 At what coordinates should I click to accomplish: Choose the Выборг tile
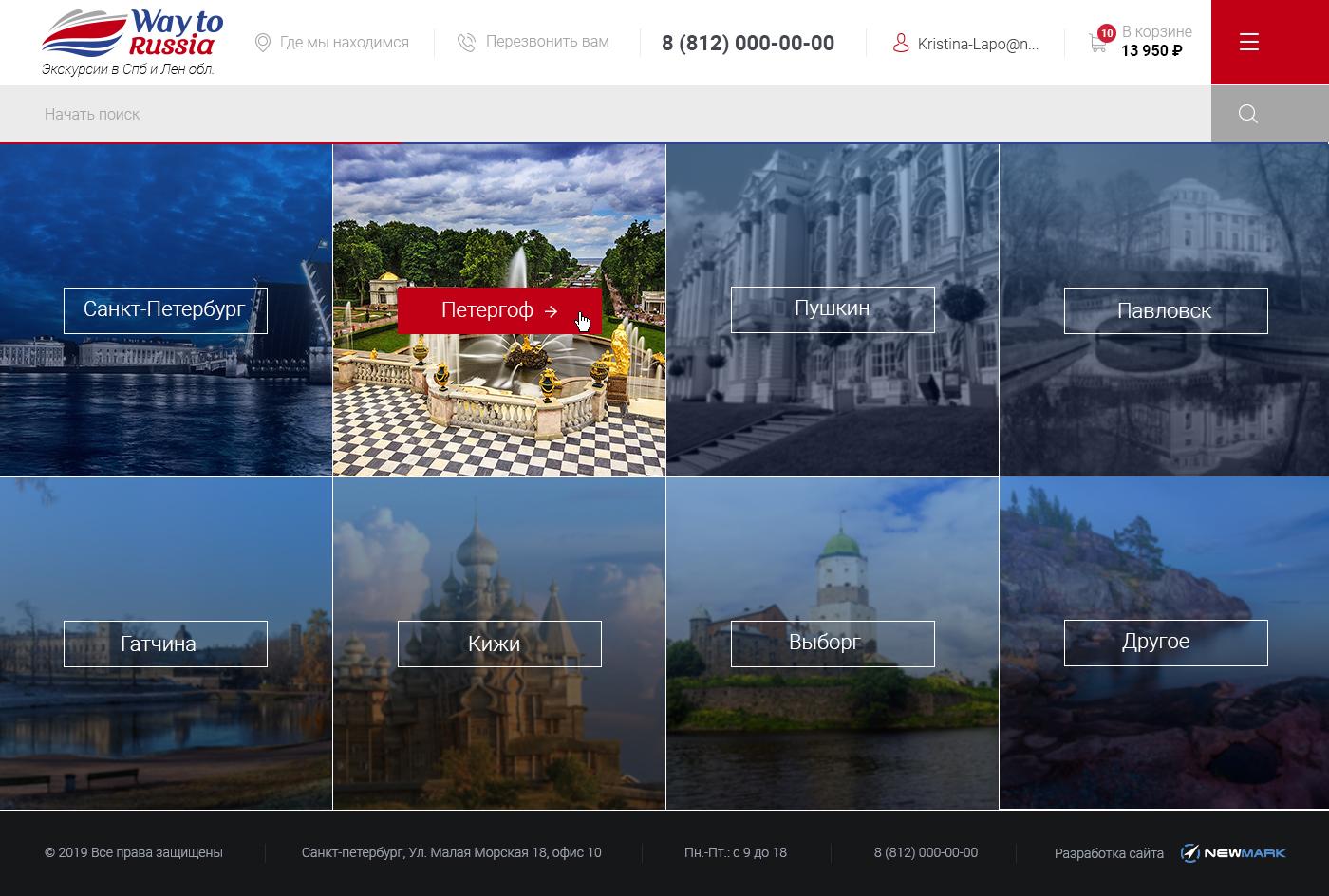tap(833, 643)
